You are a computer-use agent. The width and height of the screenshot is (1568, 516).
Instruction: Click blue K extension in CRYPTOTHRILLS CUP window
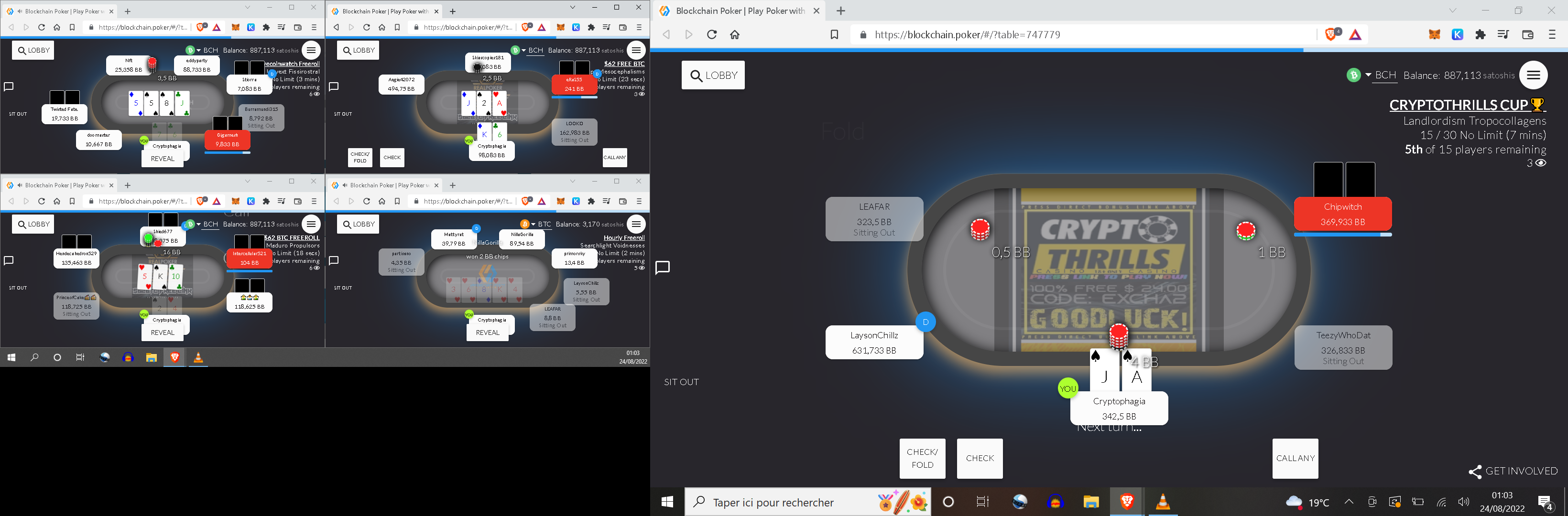[1457, 35]
